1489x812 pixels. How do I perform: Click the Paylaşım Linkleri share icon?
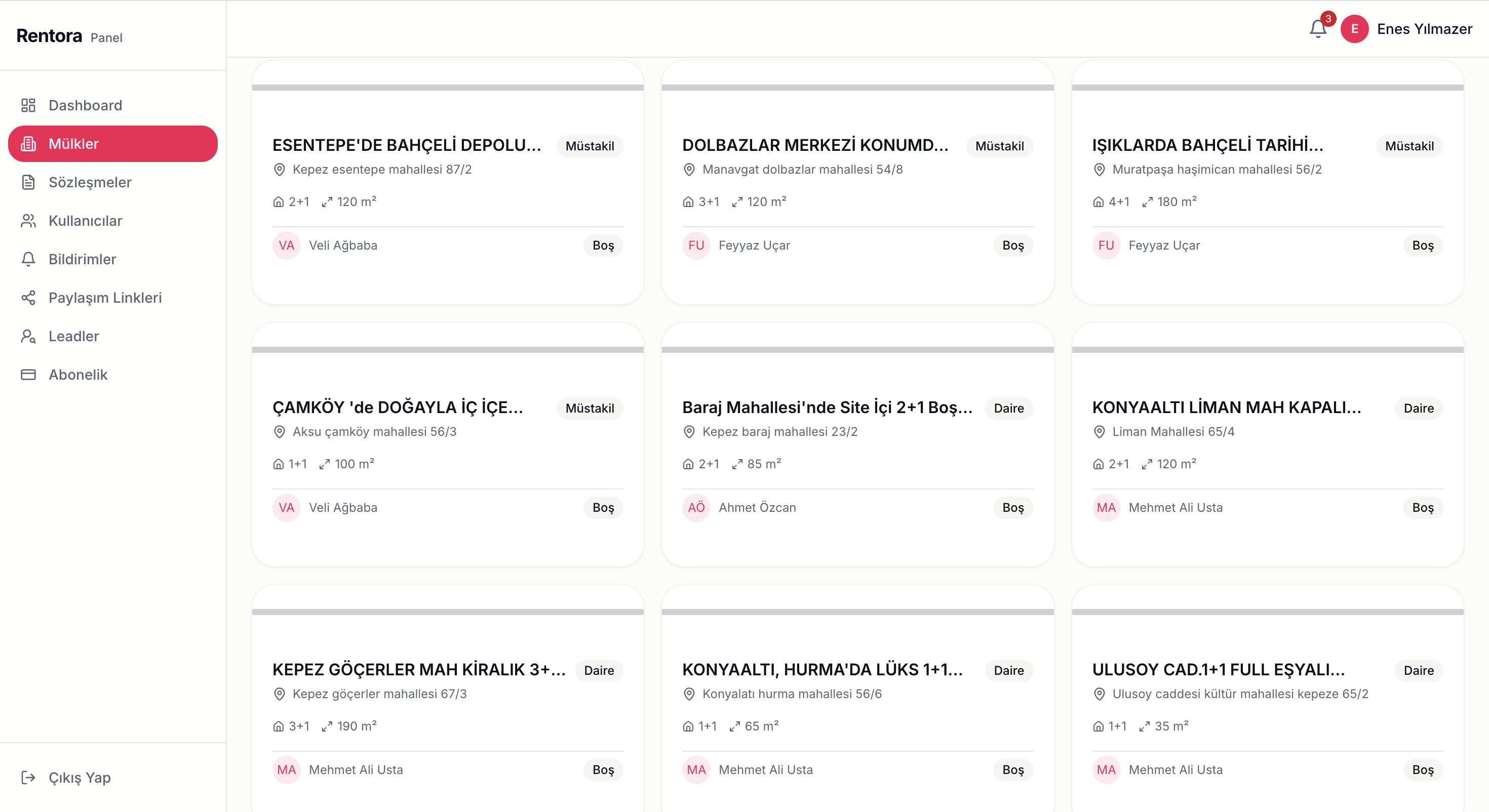tap(28, 298)
